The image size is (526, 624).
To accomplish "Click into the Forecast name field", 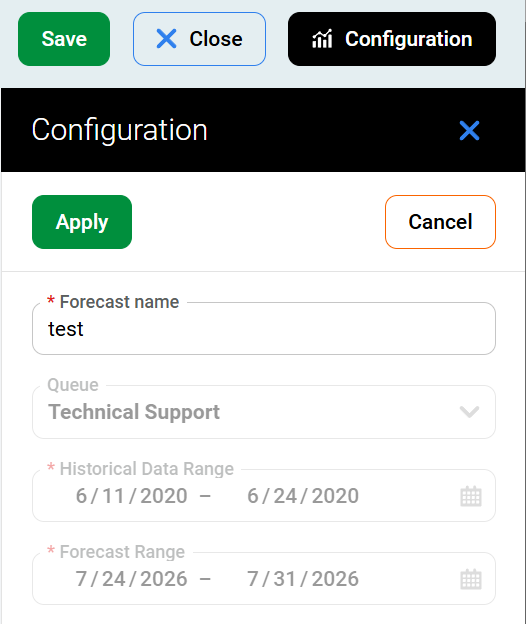I will (264, 329).
